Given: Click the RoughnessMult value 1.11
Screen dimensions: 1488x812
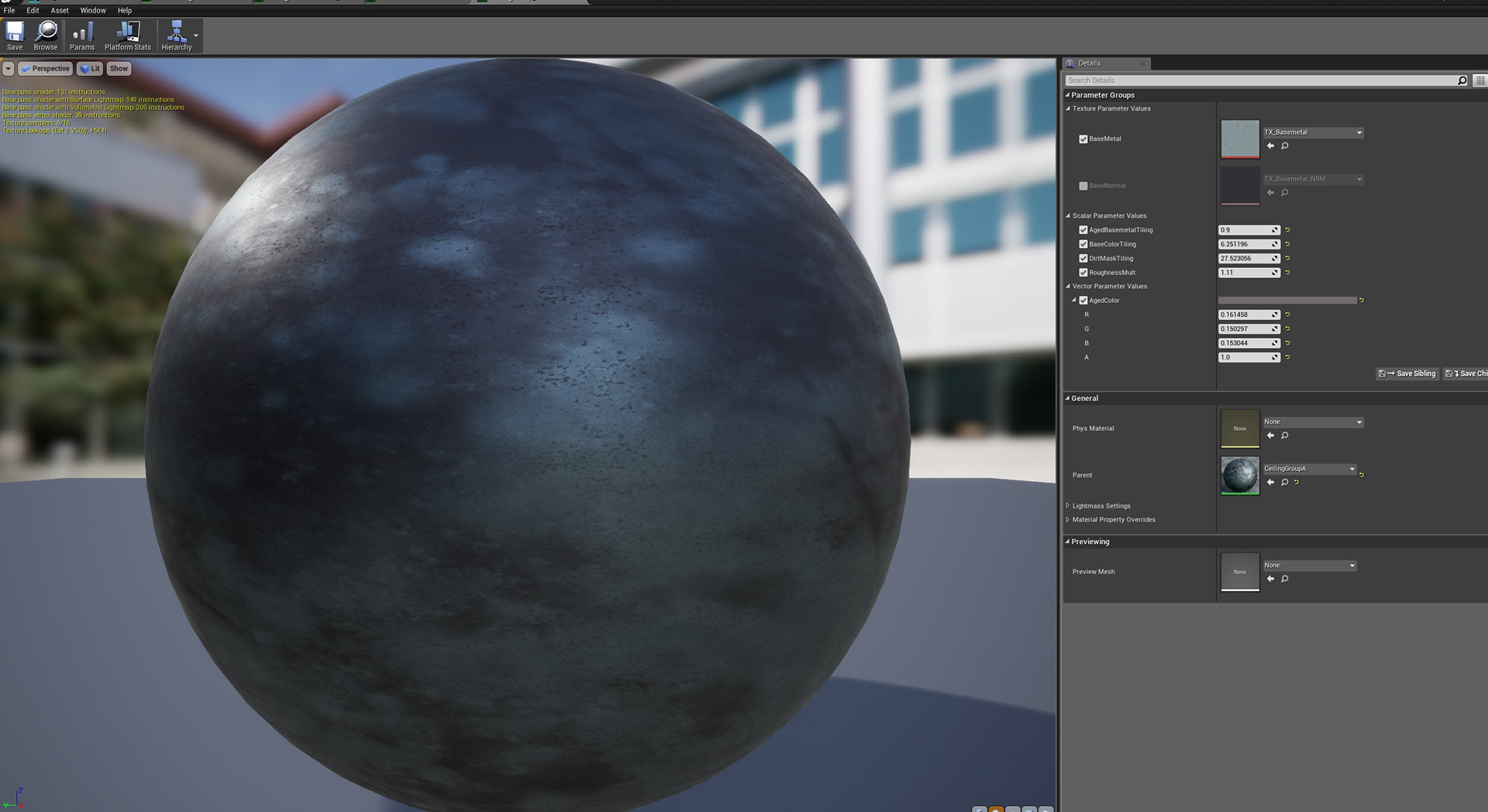Looking at the screenshot, I should tap(1249, 273).
